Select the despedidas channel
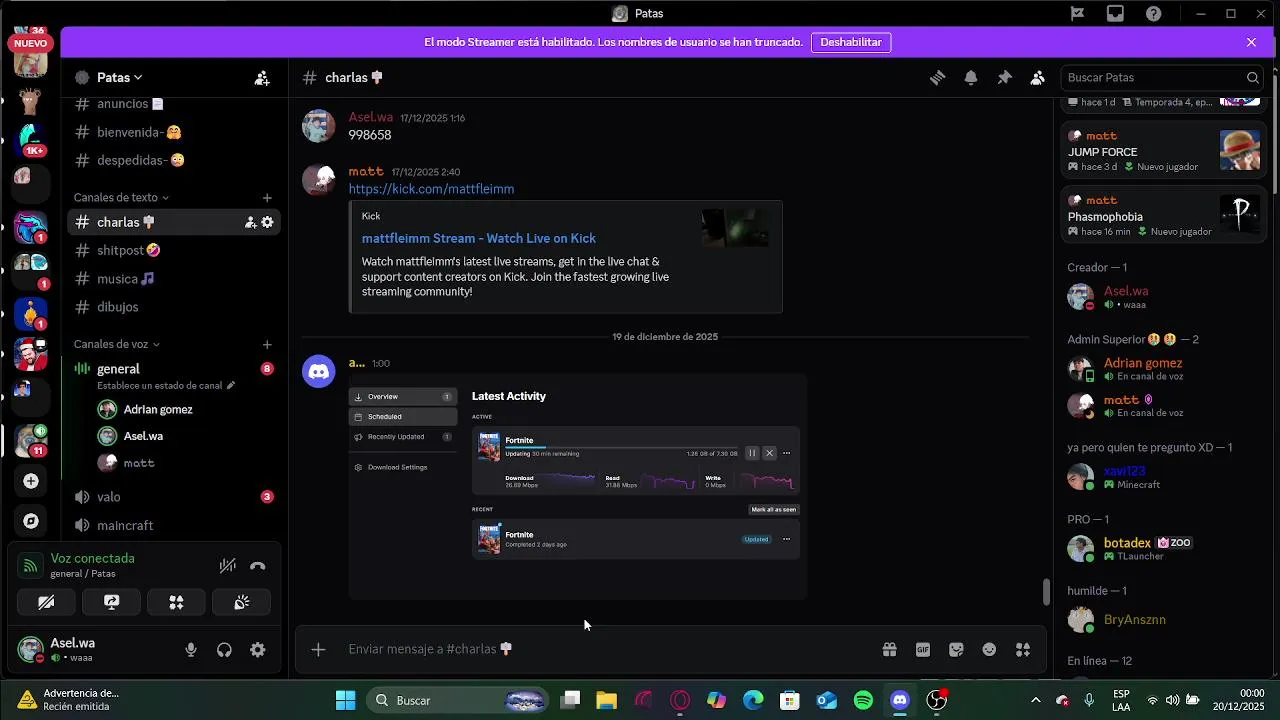 pyautogui.click(x=174, y=160)
